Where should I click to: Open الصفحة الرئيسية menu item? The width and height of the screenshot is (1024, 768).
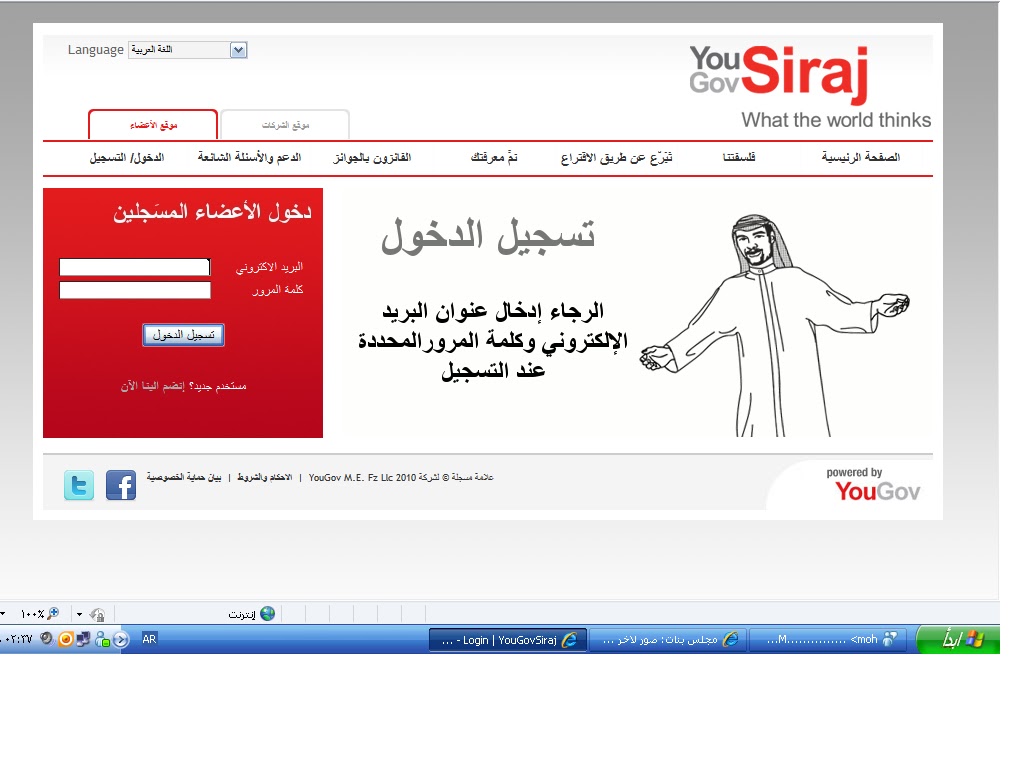coord(860,157)
